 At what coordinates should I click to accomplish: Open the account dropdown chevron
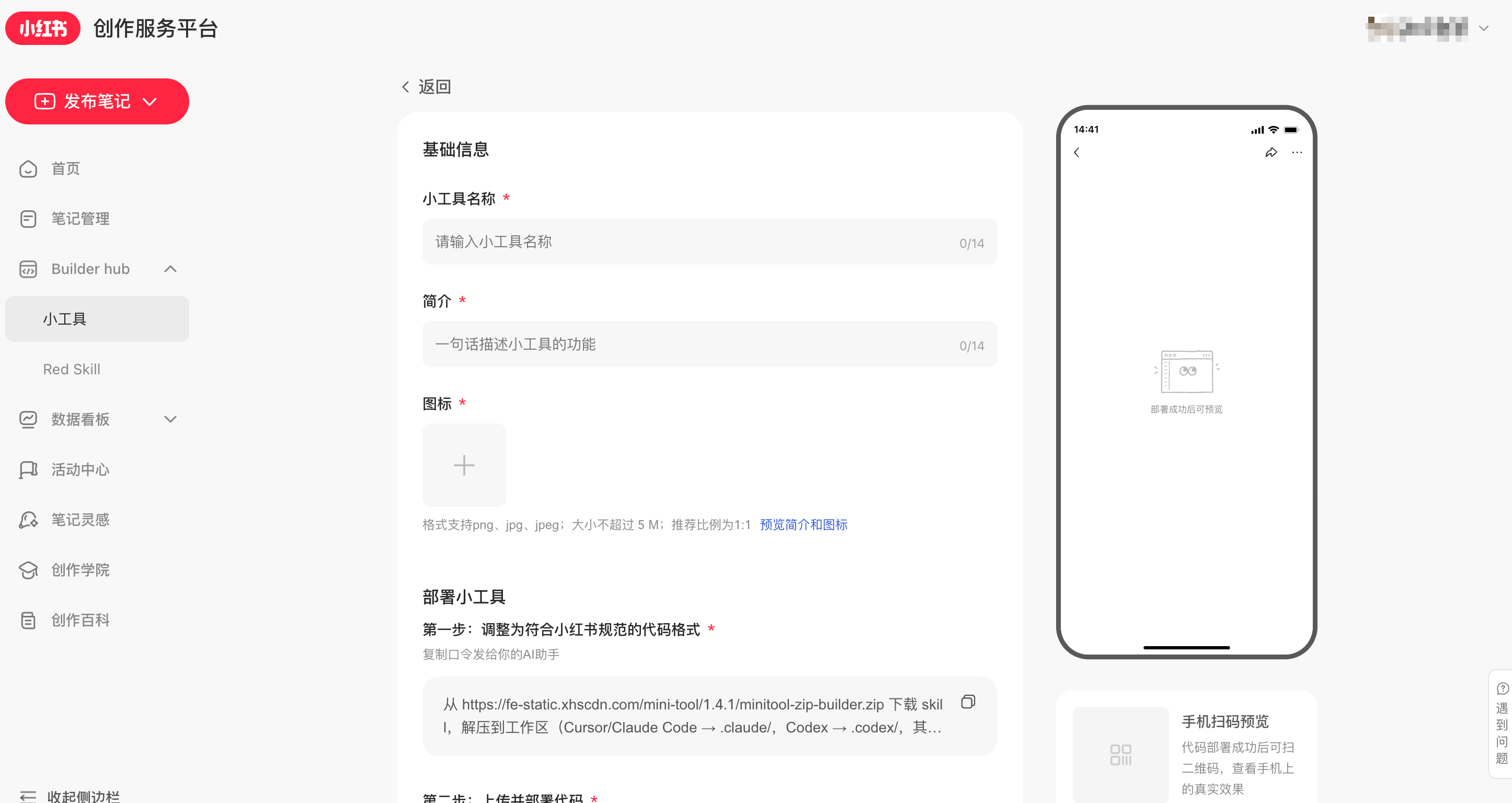pos(1484,28)
